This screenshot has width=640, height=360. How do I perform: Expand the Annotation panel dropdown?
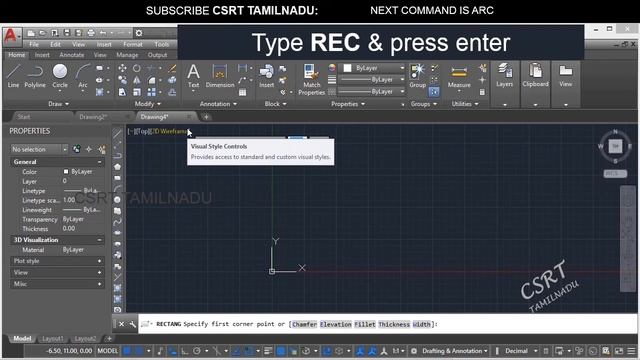click(218, 104)
